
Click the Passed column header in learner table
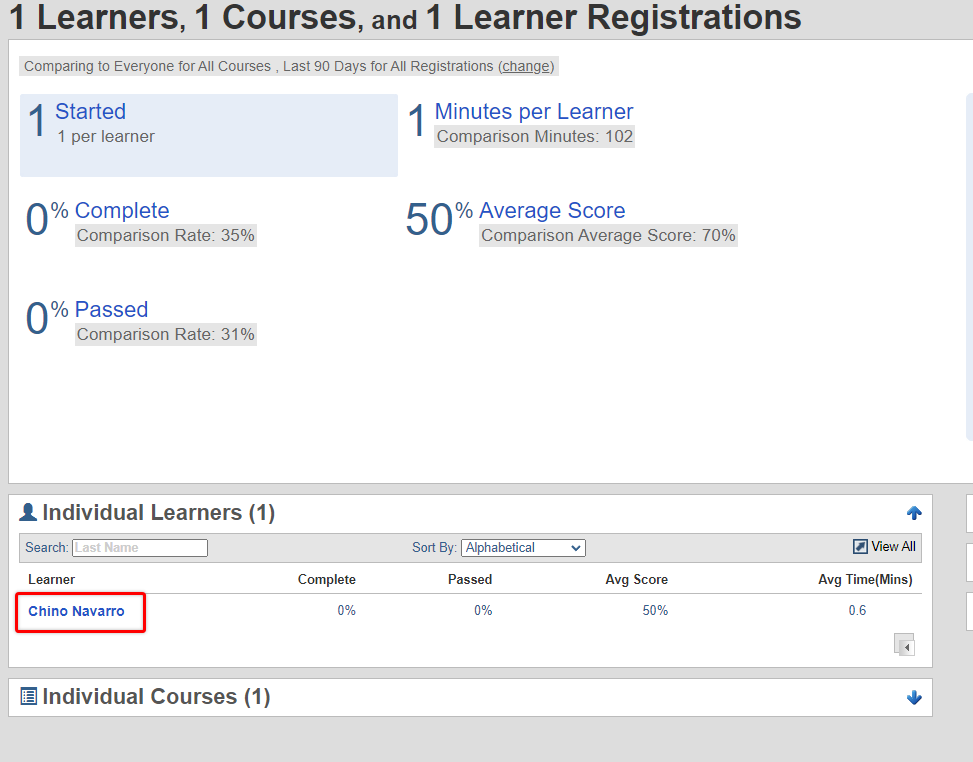pos(470,580)
